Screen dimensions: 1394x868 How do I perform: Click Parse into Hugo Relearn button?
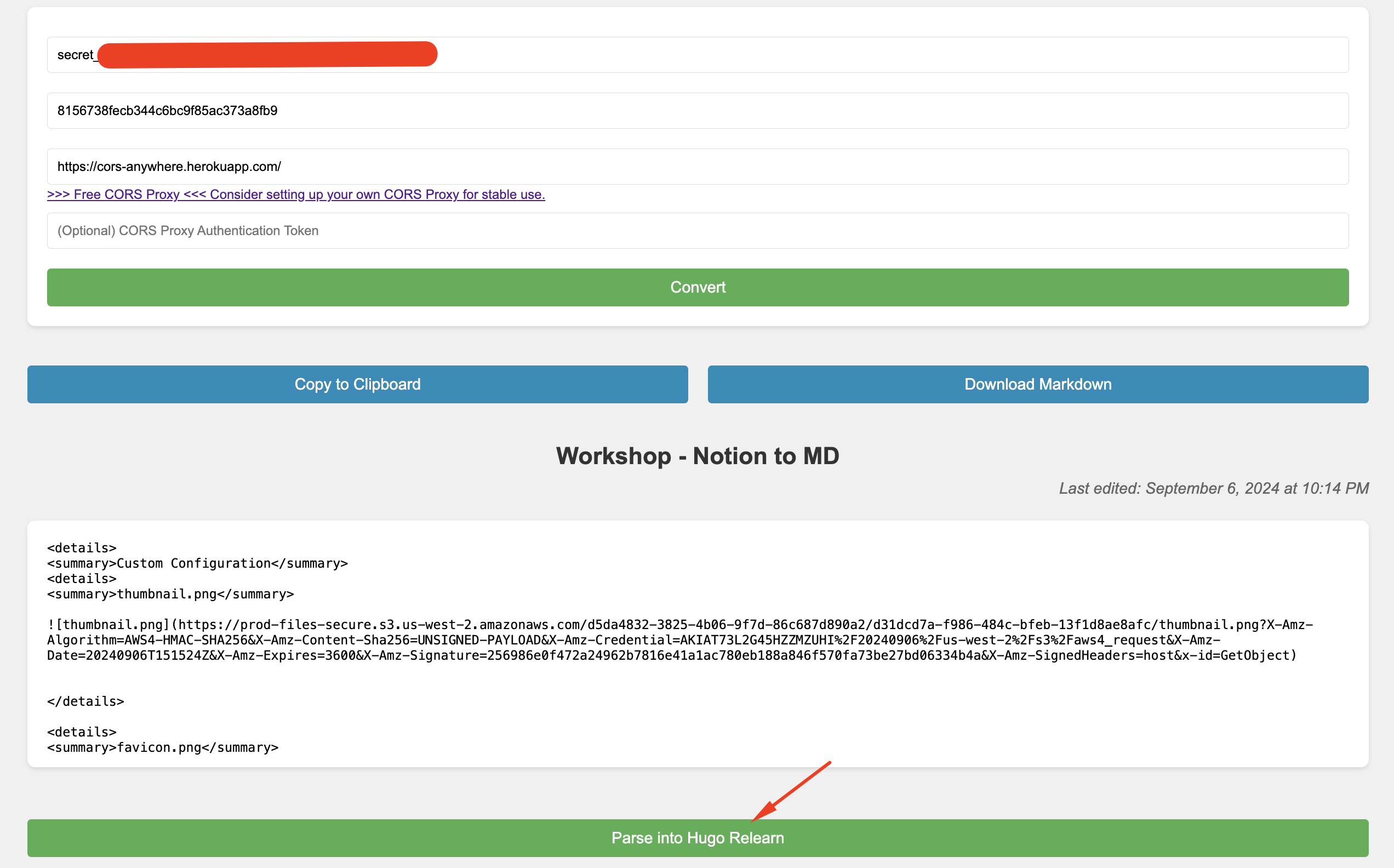pos(698,837)
